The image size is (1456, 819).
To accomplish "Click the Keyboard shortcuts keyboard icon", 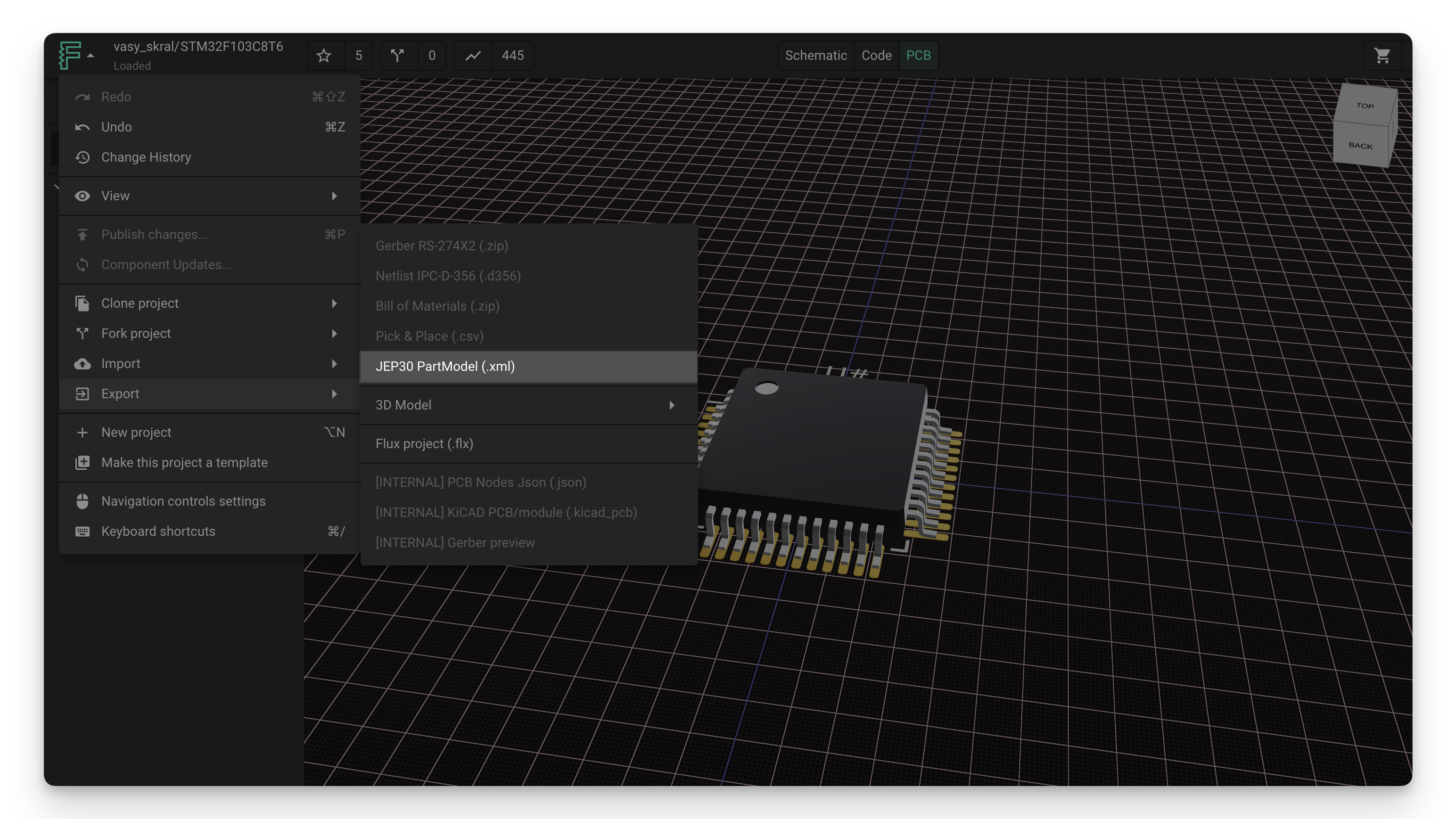I will point(82,531).
